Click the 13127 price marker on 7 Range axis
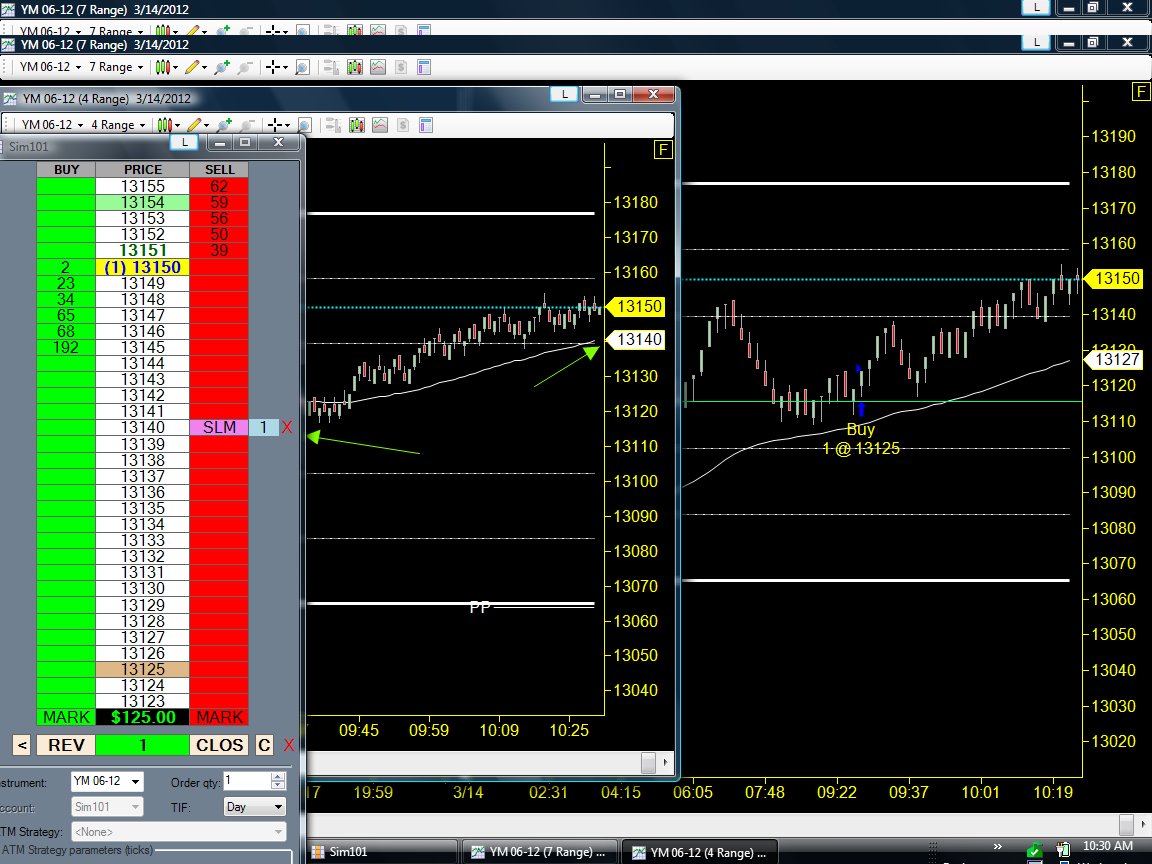The height and width of the screenshot is (864, 1152). [x=1116, y=359]
